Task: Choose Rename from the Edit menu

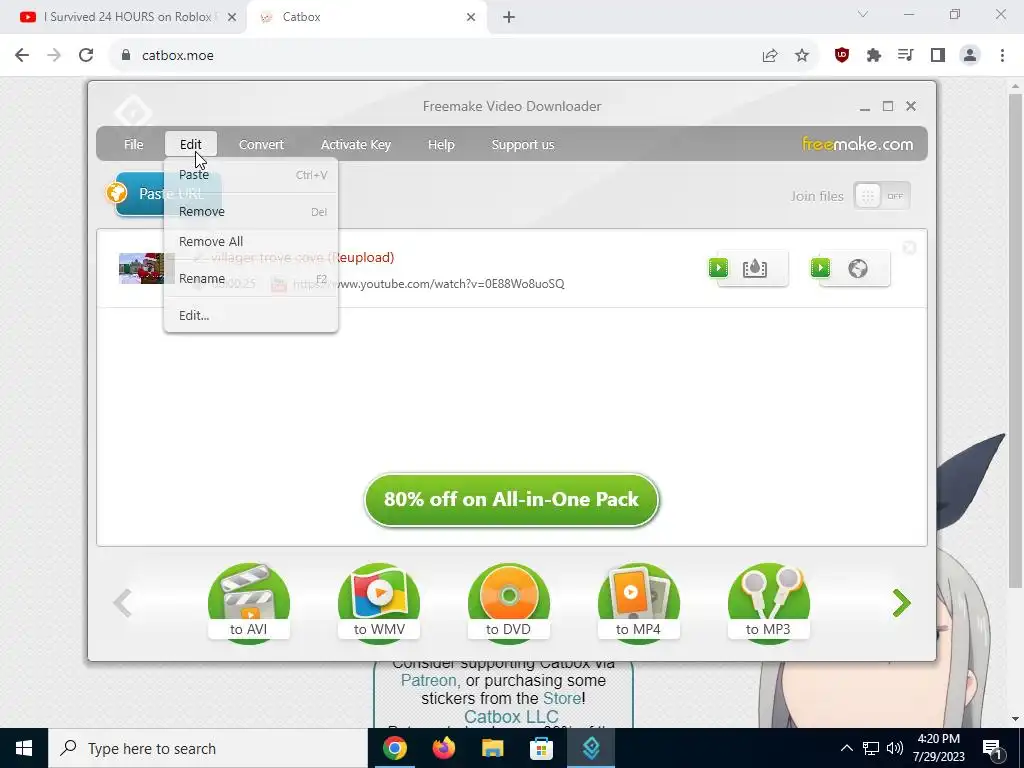Action: (x=251, y=279)
